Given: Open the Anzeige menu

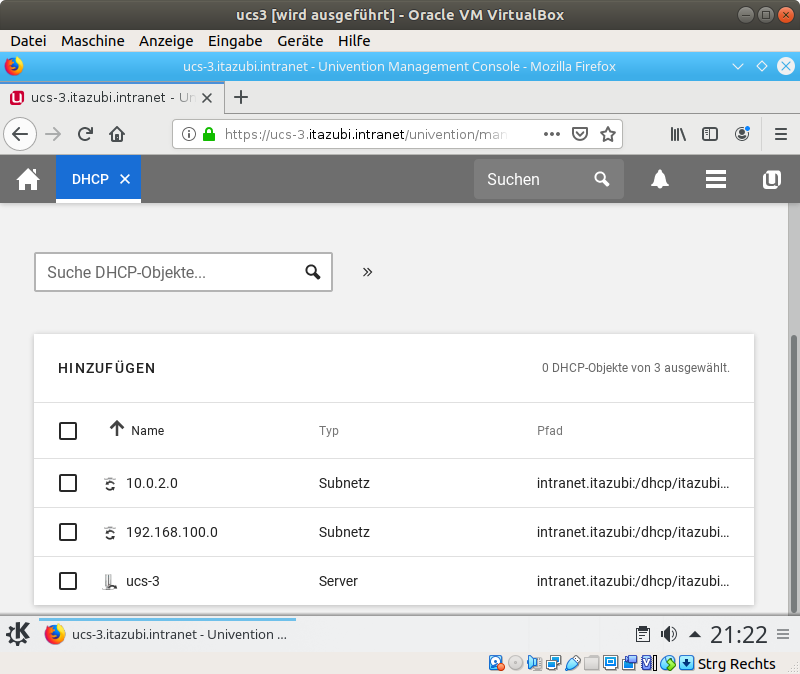Looking at the screenshot, I should click(166, 41).
